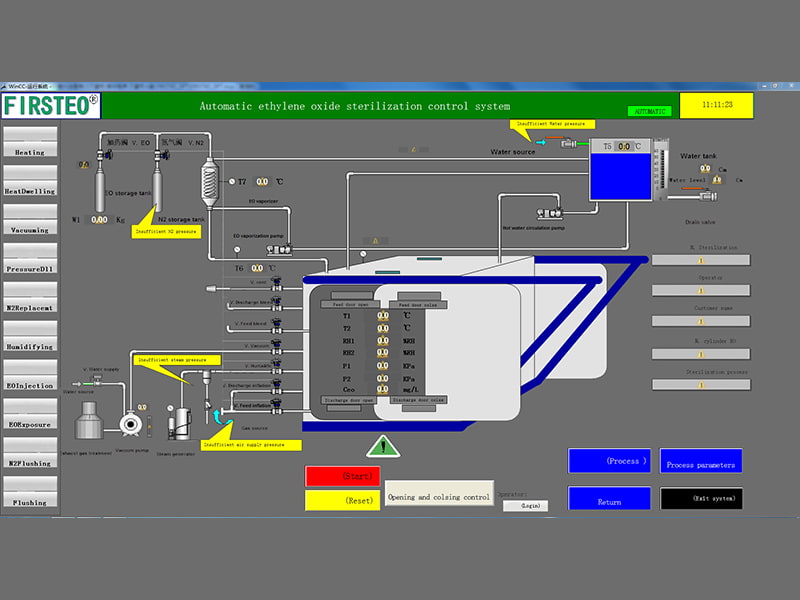Viewport: 800px width, 600px height.
Task: Select the EO vaporizer coil
Action: click(209, 183)
